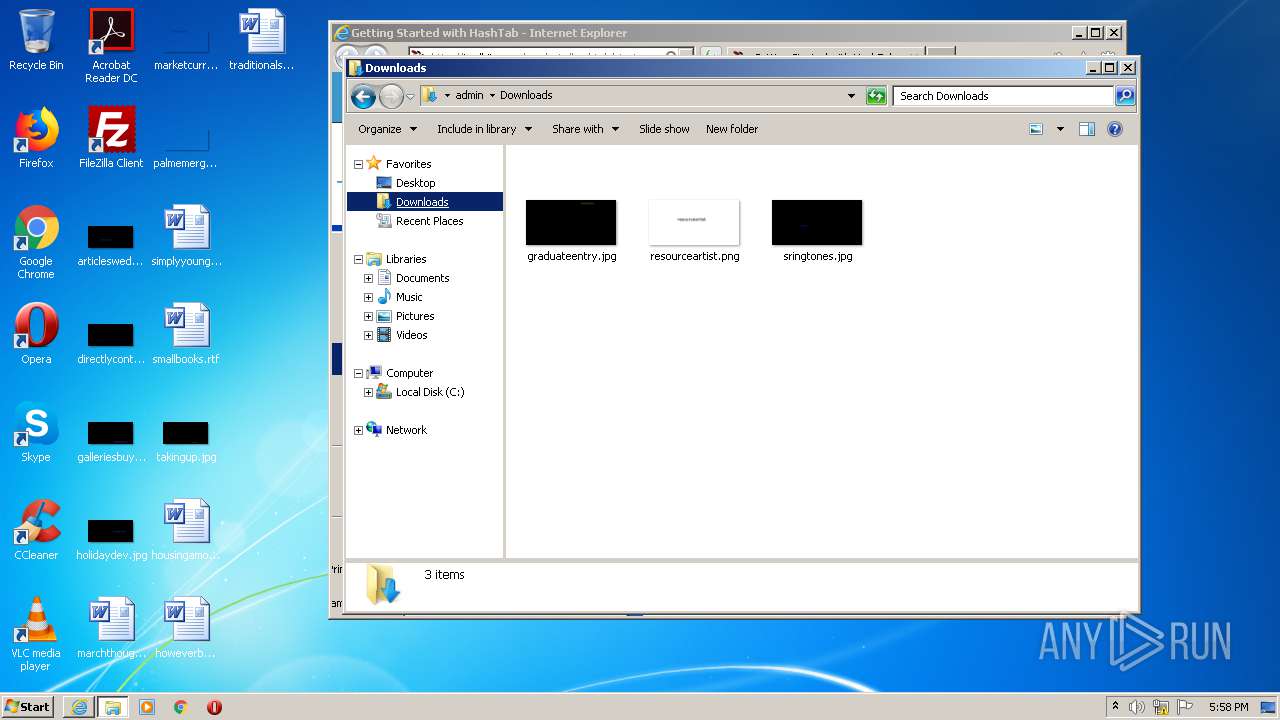Expand the Documents library node
The height and width of the screenshot is (720, 1280).
coord(368,278)
